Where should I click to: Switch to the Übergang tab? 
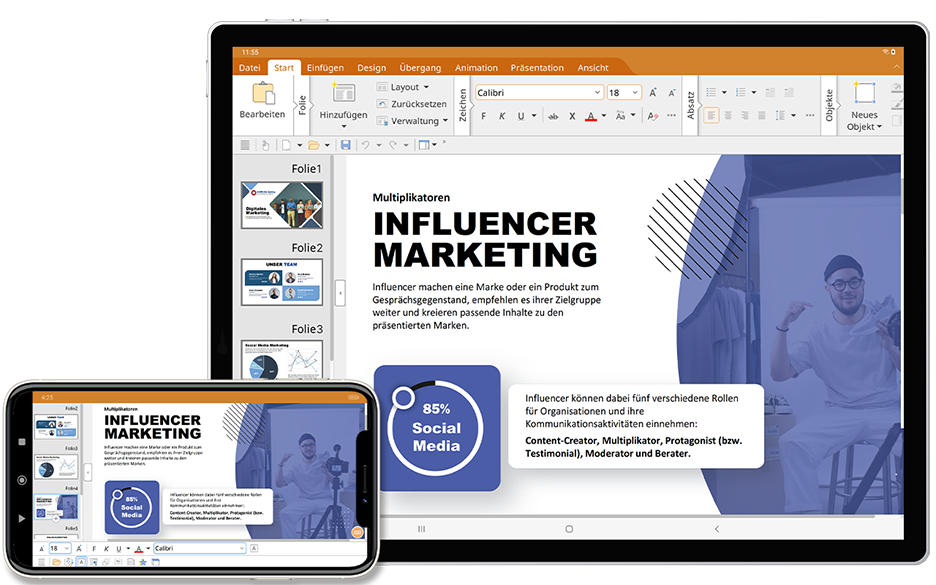point(420,67)
